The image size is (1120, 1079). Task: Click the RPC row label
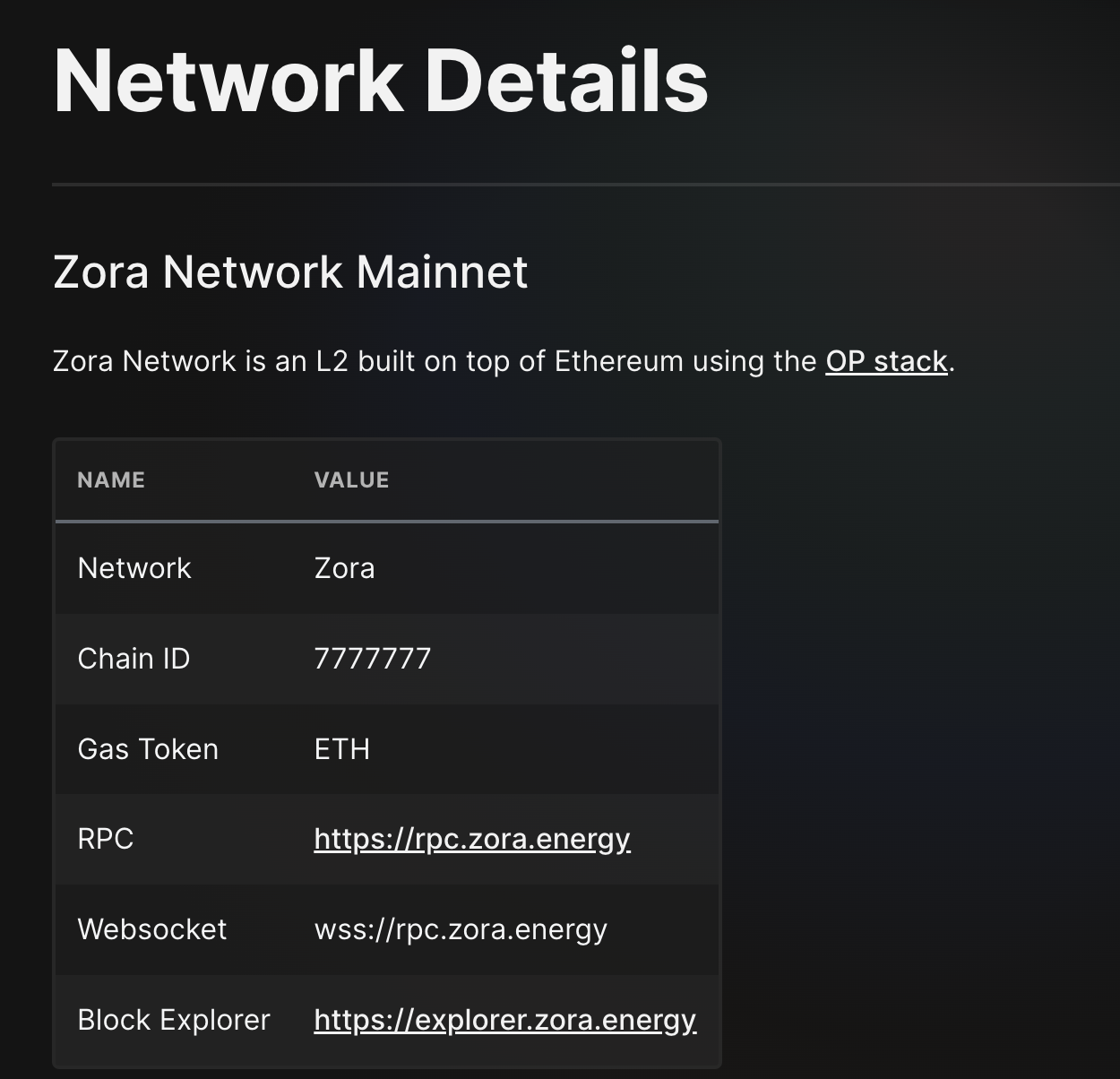coord(106,839)
